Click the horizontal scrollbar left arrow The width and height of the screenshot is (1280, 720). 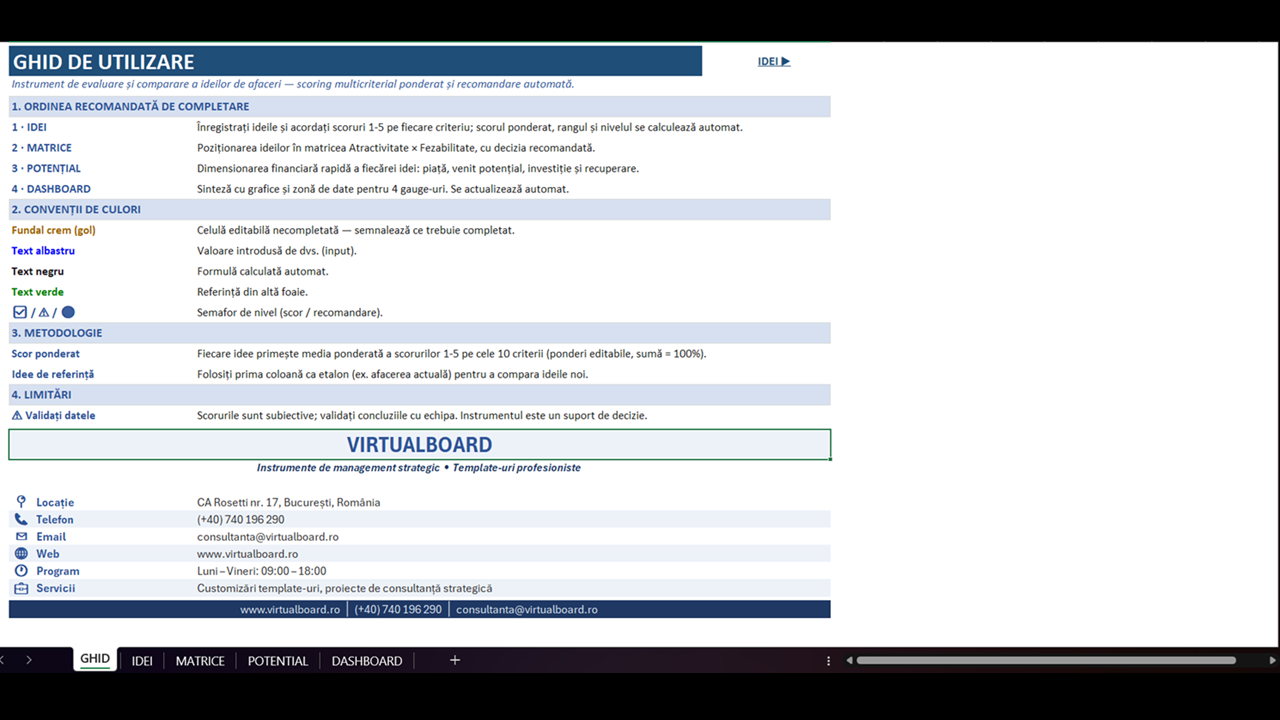click(x=849, y=660)
